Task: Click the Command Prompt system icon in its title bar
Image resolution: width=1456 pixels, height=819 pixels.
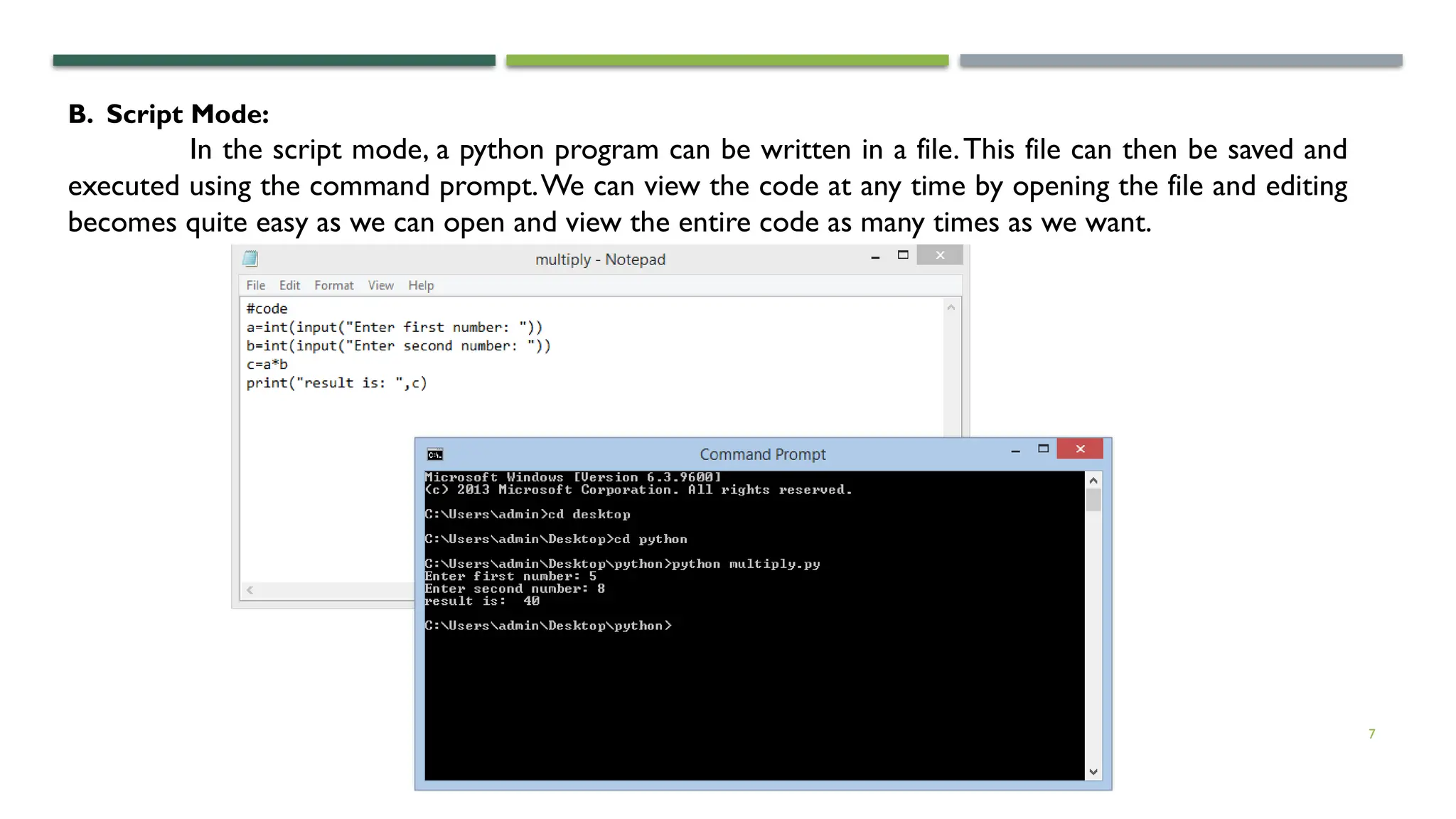Action: (435, 454)
